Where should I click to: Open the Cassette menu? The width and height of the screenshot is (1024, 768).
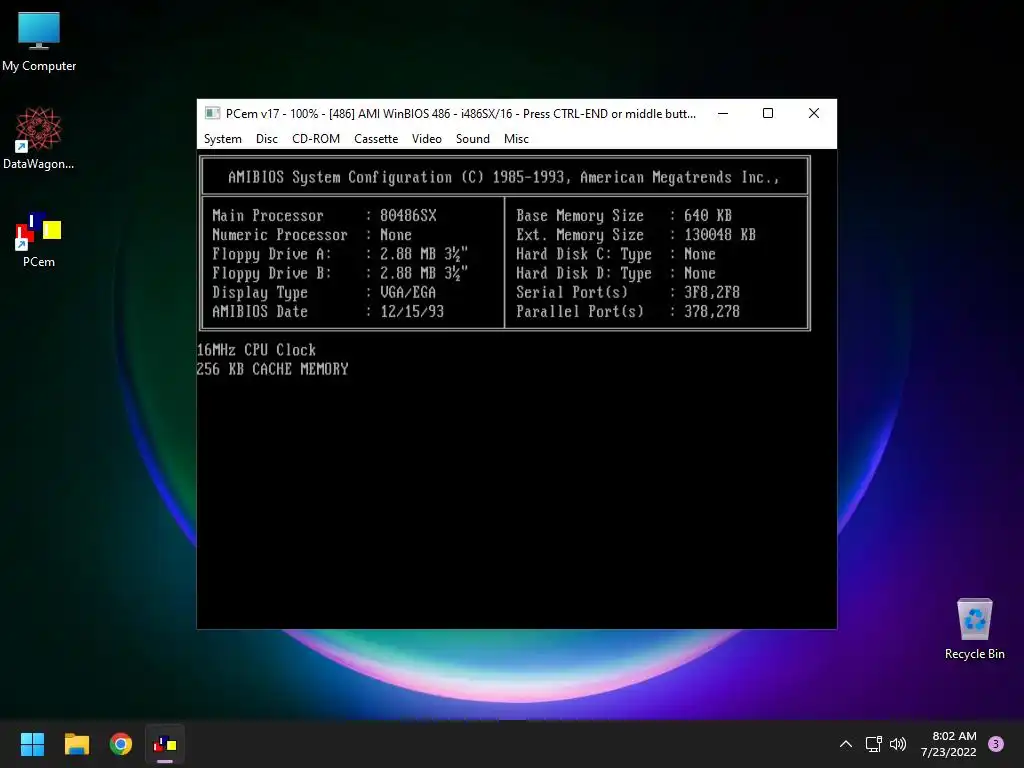pyautogui.click(x=376, y=138)
